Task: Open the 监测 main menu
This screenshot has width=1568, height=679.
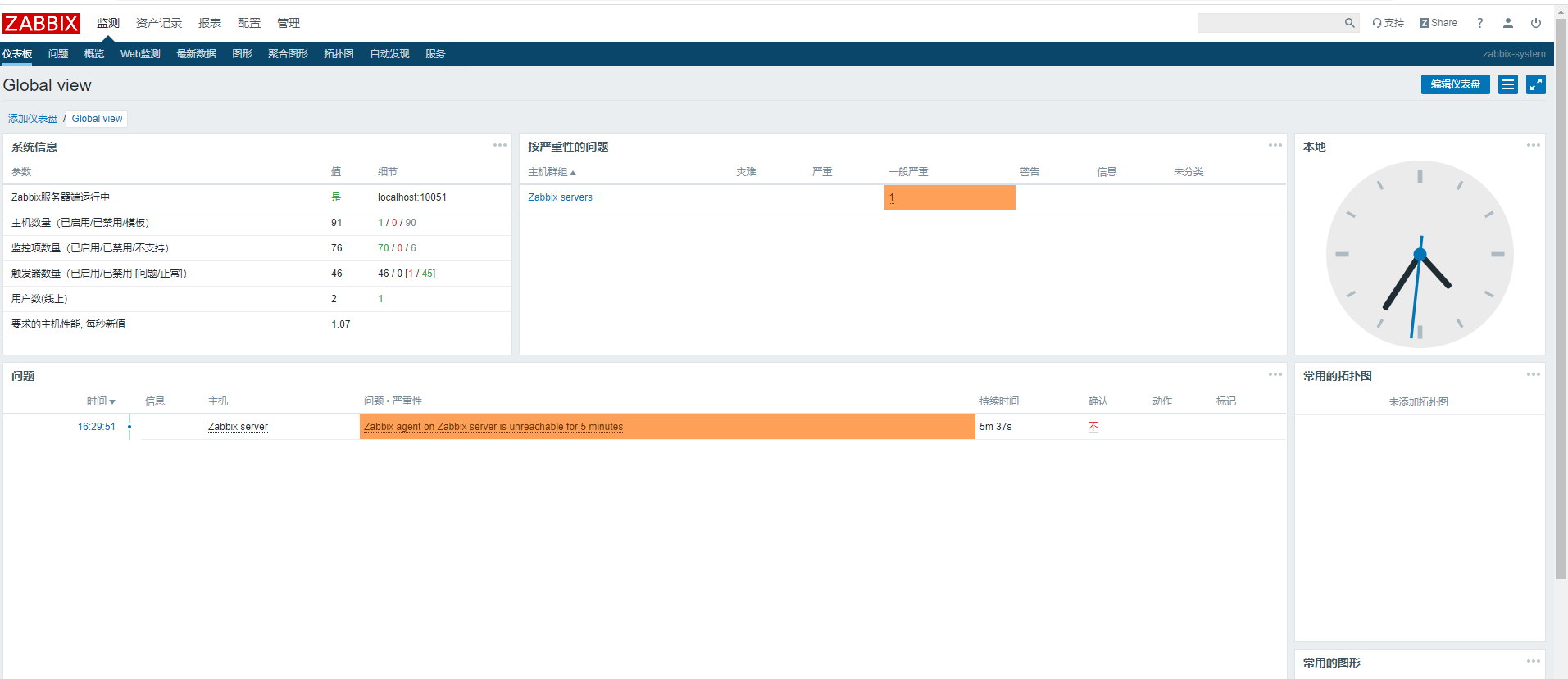Action: [x=108, y=23]
